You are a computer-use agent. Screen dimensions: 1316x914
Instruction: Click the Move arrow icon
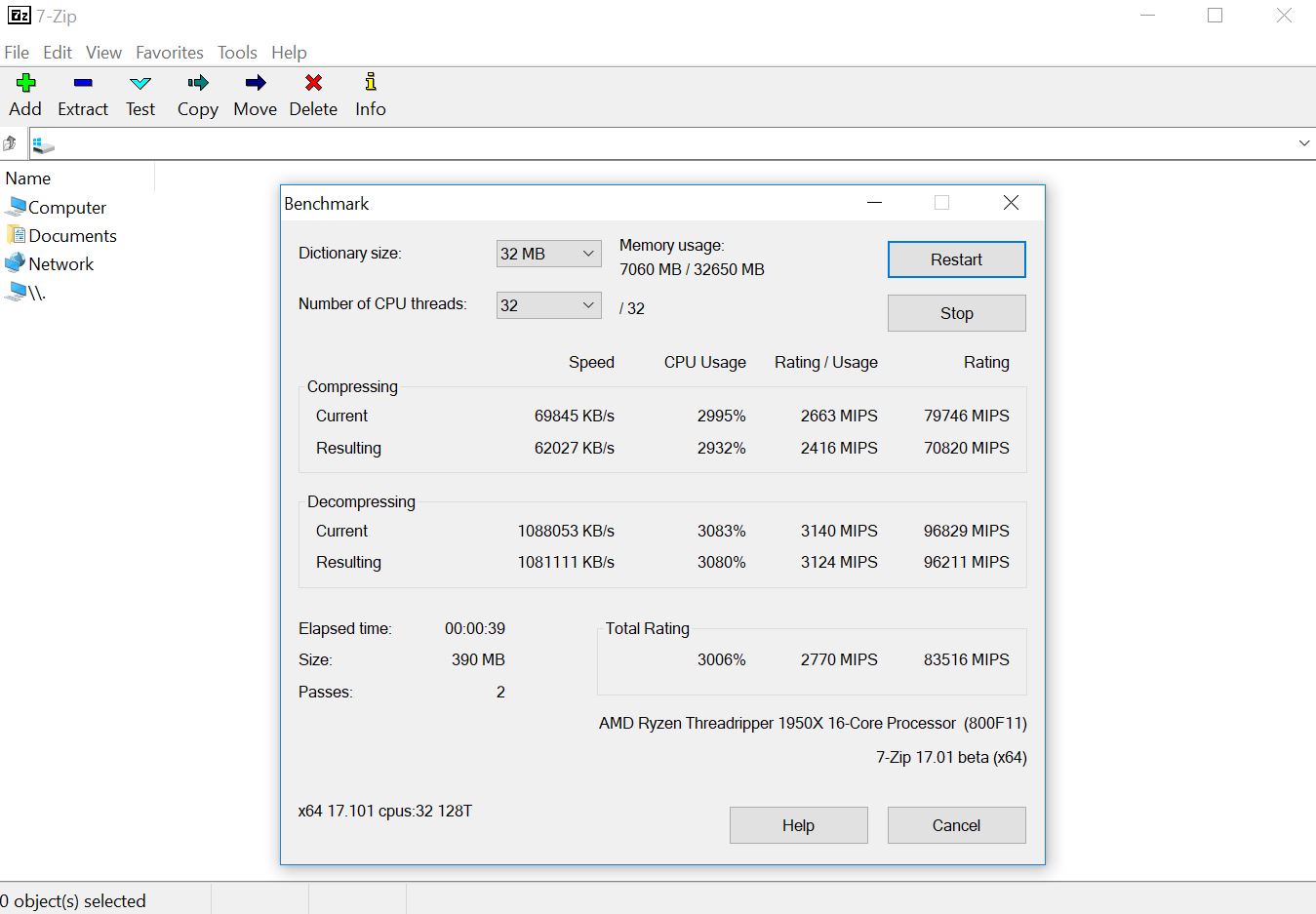[x=255, y=83]
